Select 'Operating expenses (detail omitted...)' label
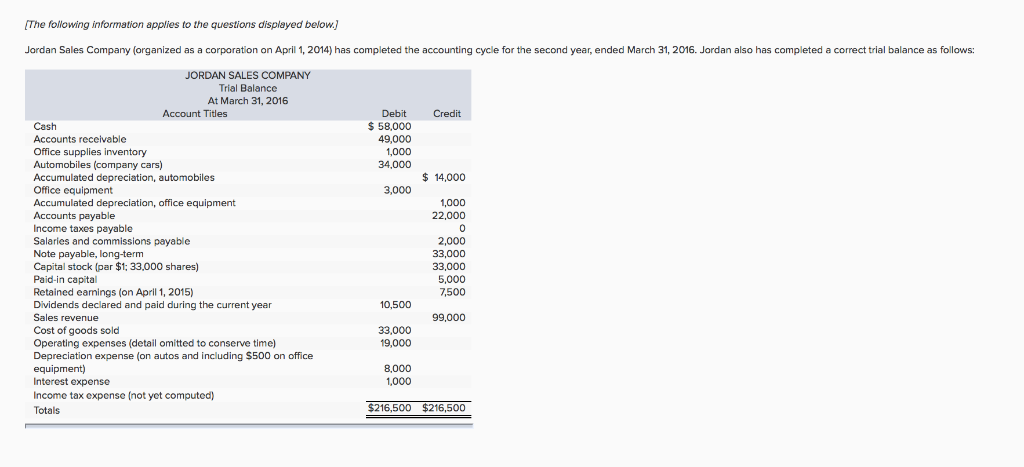This screenshot has height=467, width=1024. click(x=155, y=343)
